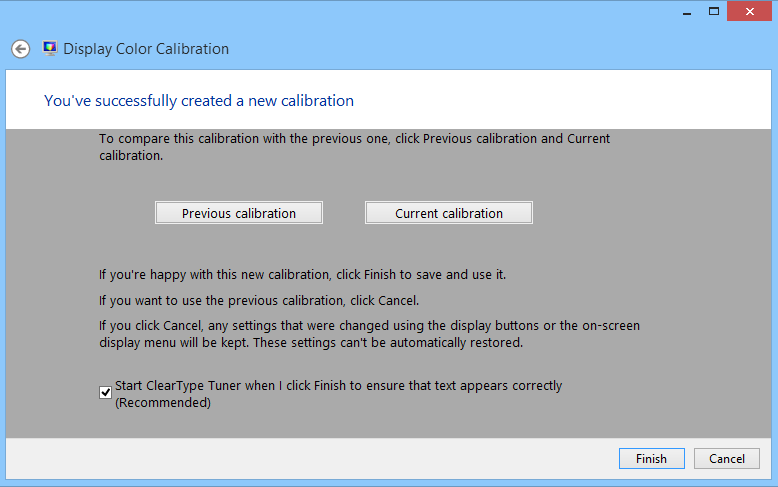Click the If you click Cancel settings paragraph
778x487 pixels.
[369, 334]
